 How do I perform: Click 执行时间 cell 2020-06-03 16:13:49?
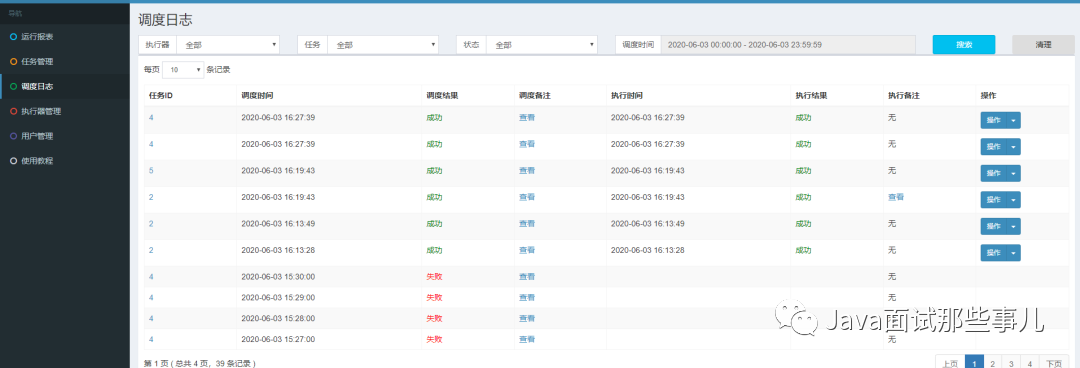[647, 223]
